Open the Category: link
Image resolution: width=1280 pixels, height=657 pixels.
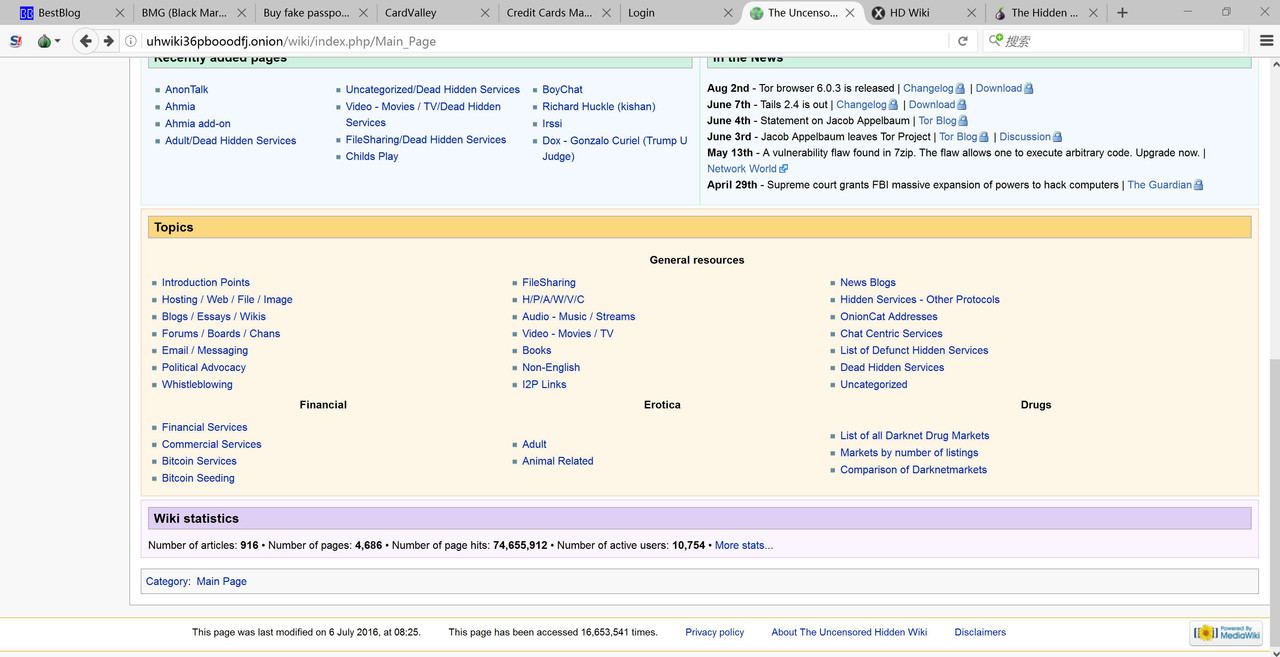click(167, 582)
